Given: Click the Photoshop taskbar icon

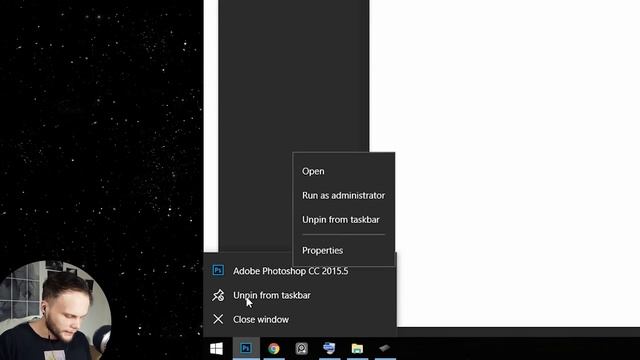Looking at the screenshot, I should [x=246, y=349].
